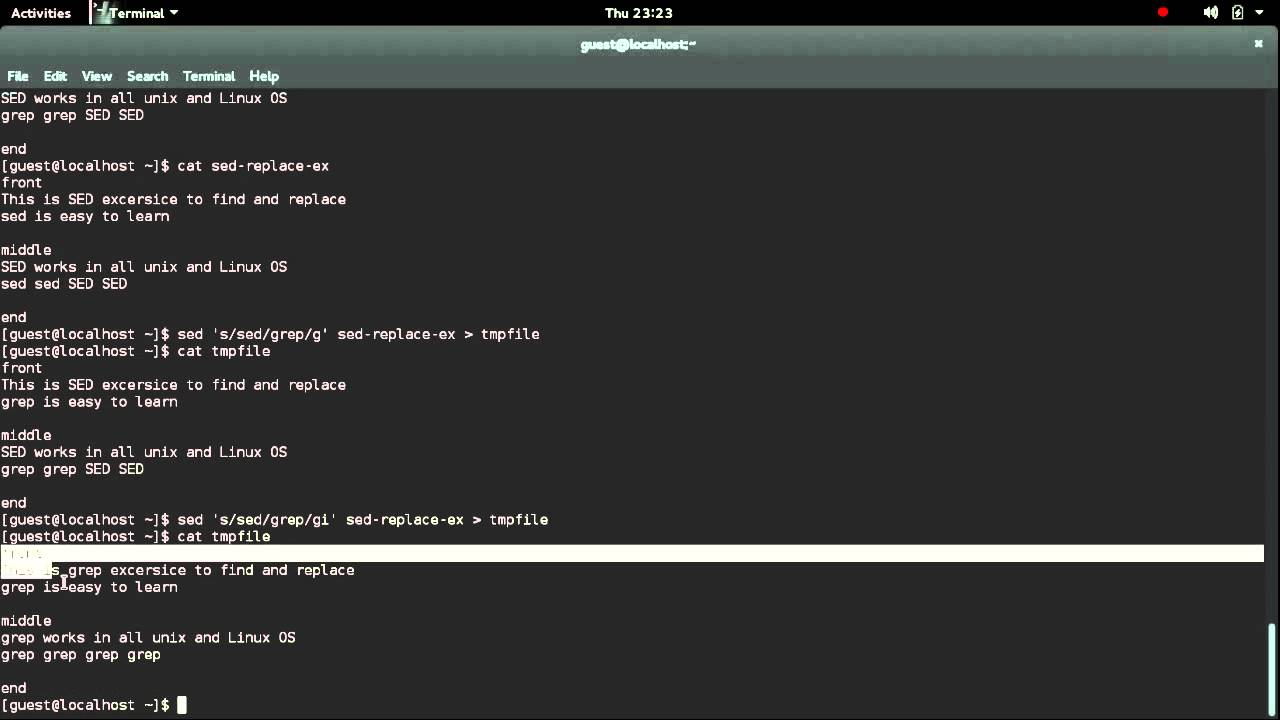This screenshot has width=1280, height=720.
Task: Click the "sed 's/sed/grep/gi'" command line
Action: 275,520
